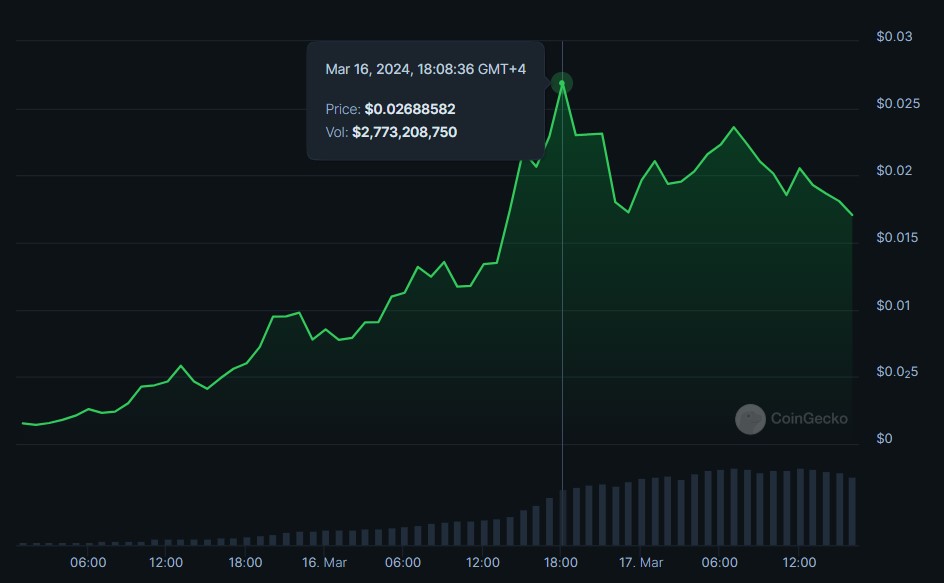Select the highlighted peak data point marker

(563, 84)
